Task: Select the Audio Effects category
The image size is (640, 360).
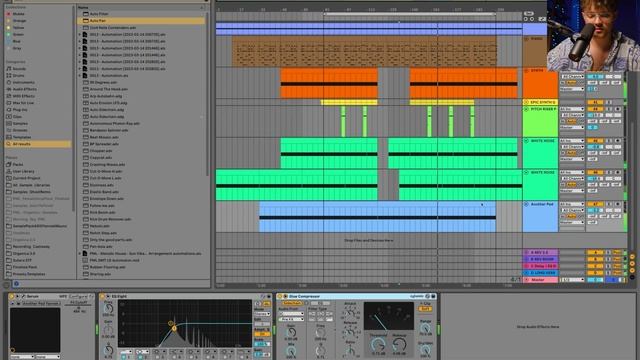Action: click(x=24, y=89)
